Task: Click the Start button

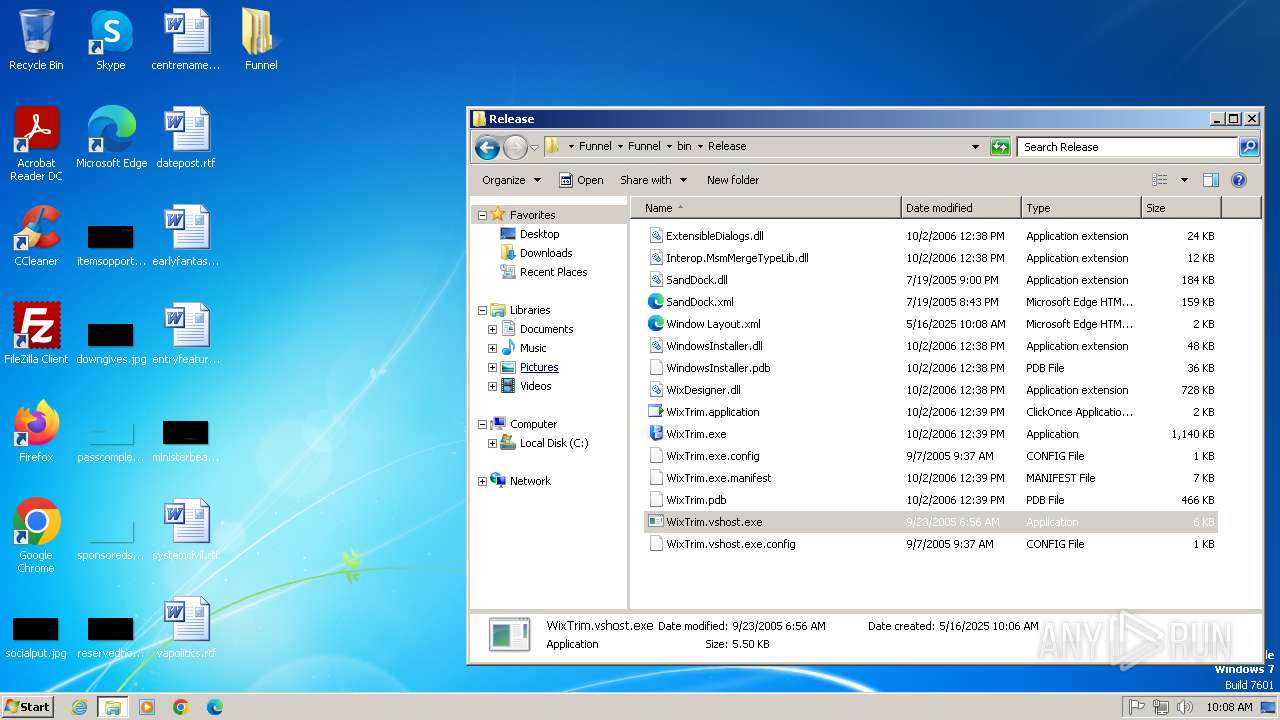Action: point(27,707)
